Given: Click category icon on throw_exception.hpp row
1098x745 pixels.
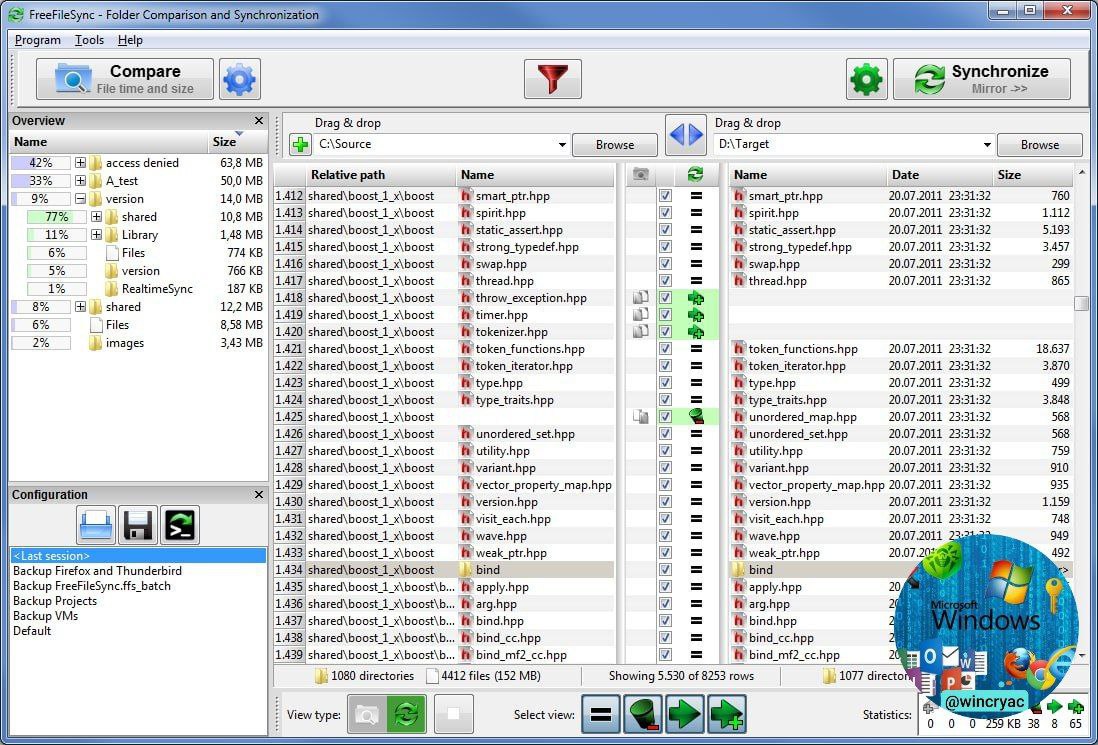Looking at the screenshot, I should point(640,298).
